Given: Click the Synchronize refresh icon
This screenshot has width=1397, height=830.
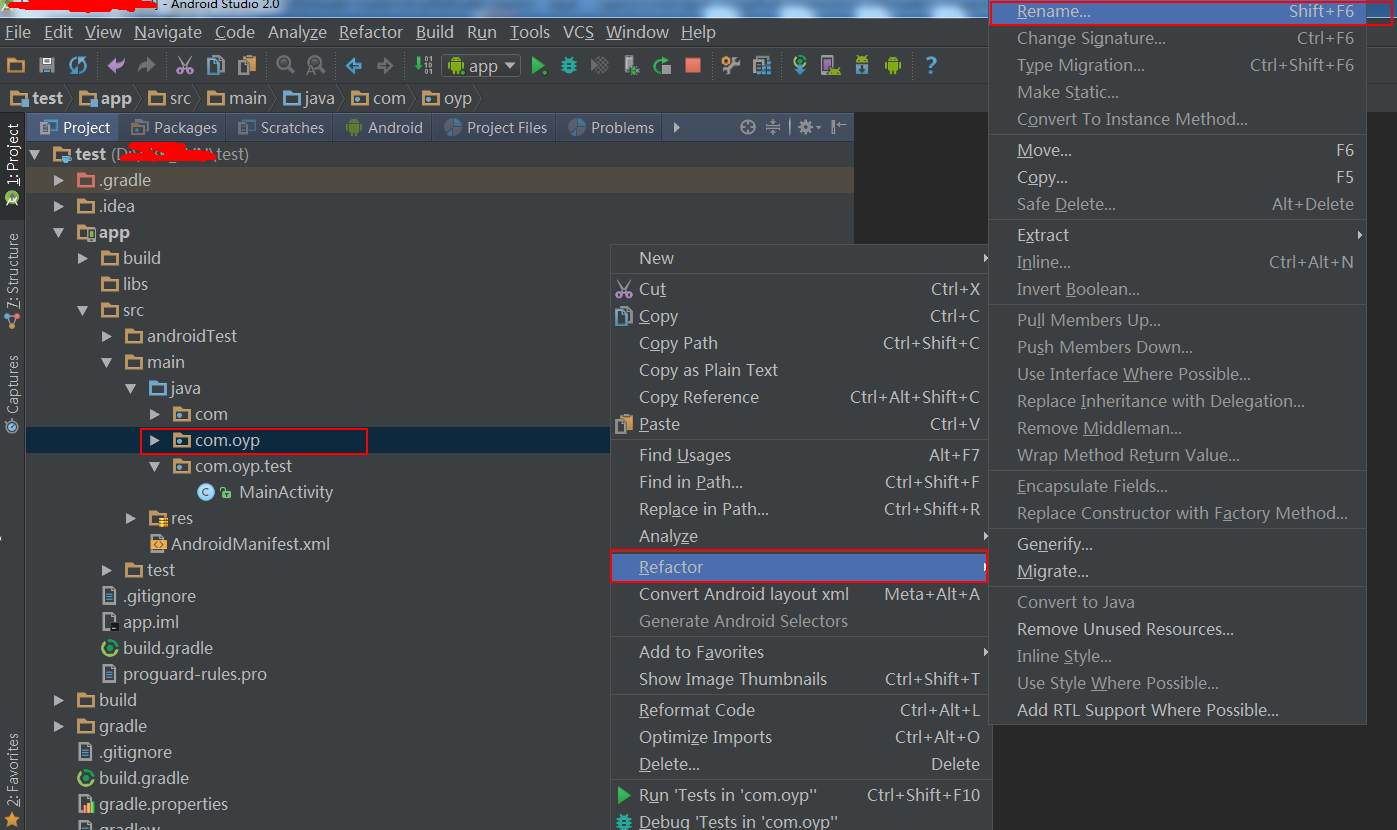Looking at the screenshot, I should pos(78,65).
